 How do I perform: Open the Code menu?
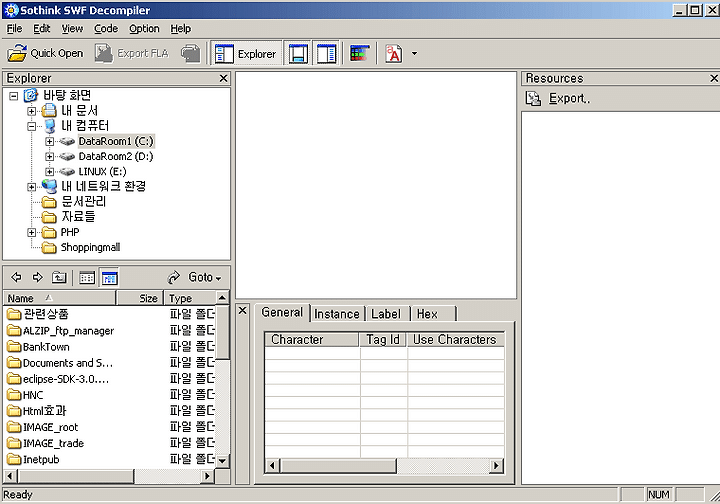pyautogui.click(x=106, y=28)
